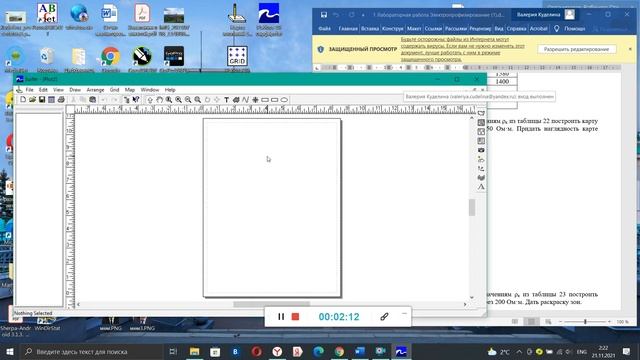Click the Word Save icon in title bar
The image size is (640, 360).
click(324, 15)
